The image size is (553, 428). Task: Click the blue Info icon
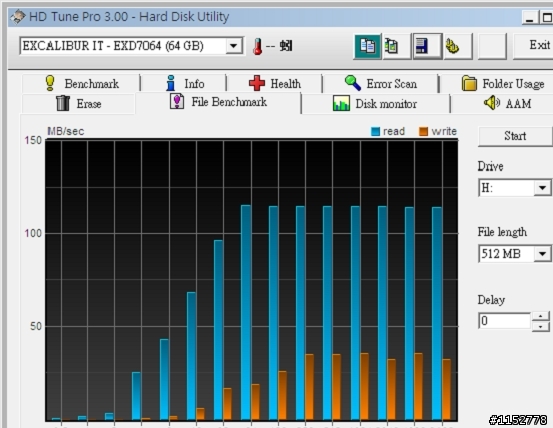click(x=171, y=83)
